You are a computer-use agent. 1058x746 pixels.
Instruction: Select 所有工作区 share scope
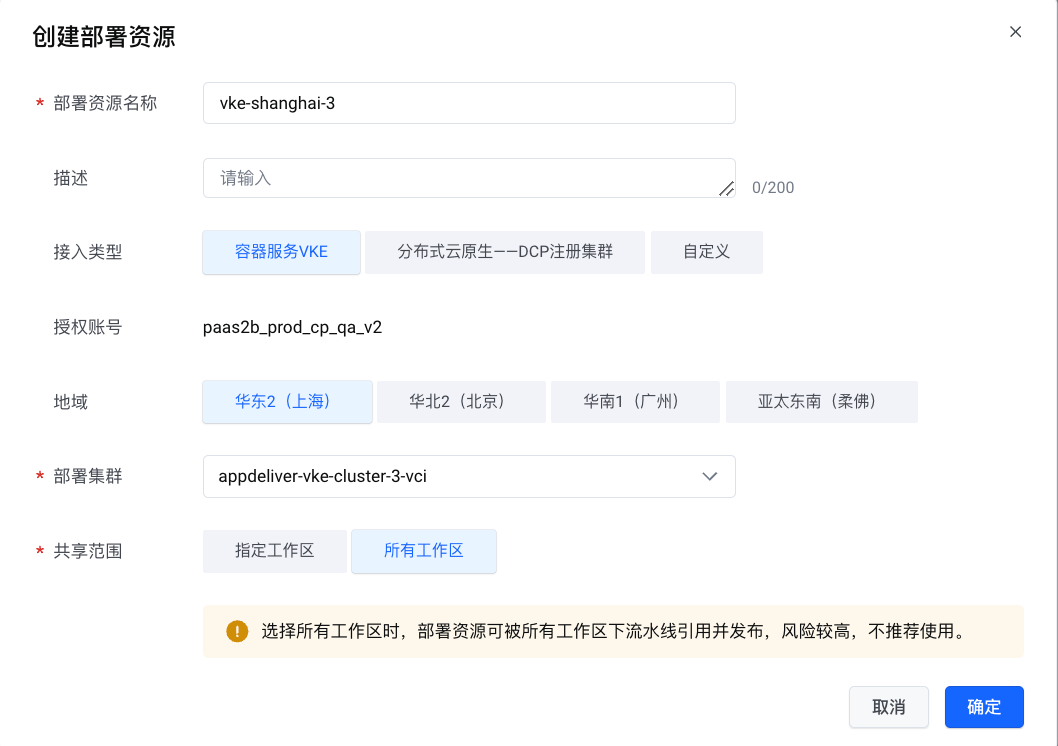point(424,551)
